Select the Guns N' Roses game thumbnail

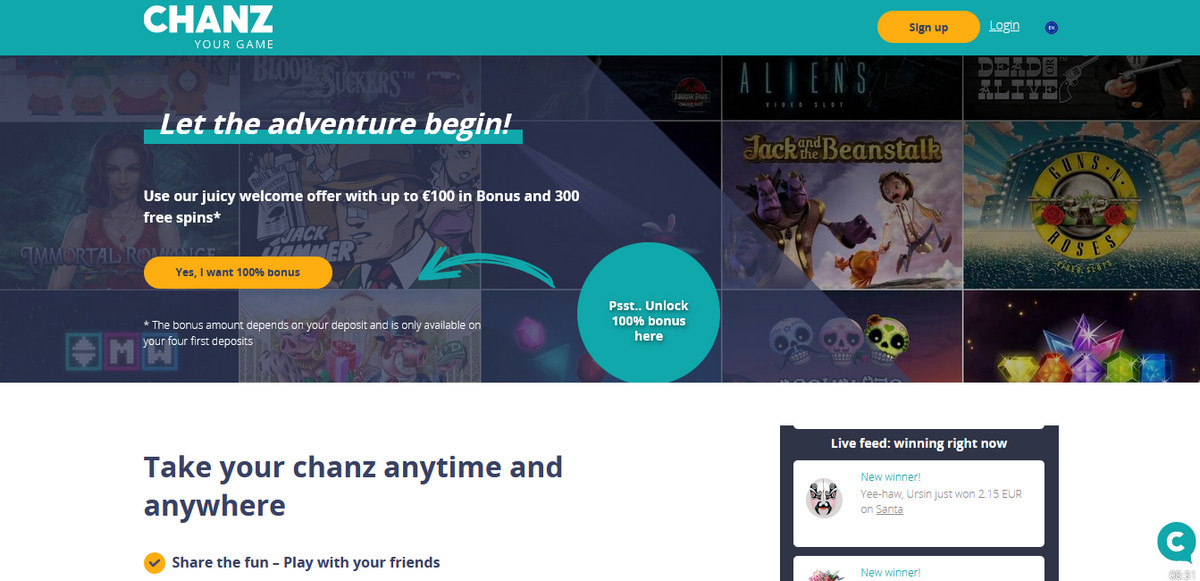click(x=1082, y=205)
